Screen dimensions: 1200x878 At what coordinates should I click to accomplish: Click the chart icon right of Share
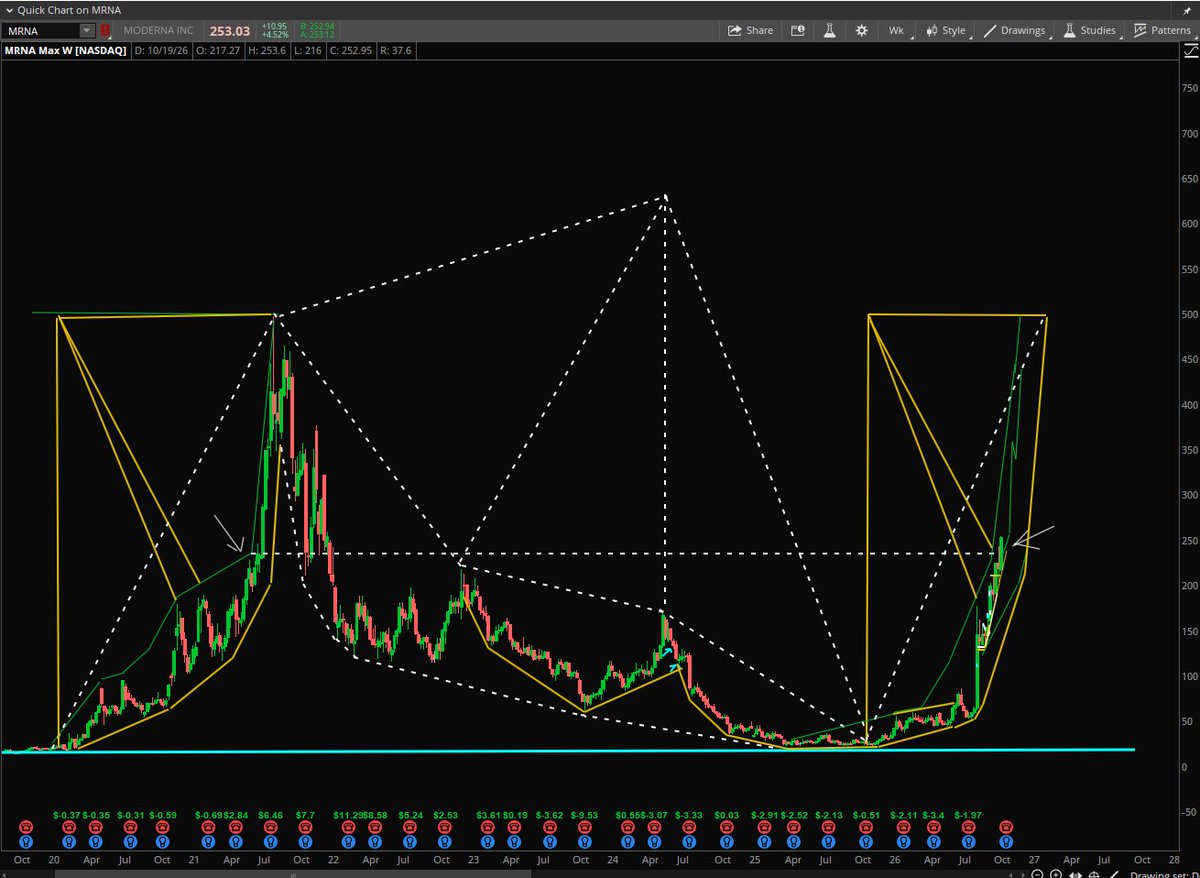[798, 30]
